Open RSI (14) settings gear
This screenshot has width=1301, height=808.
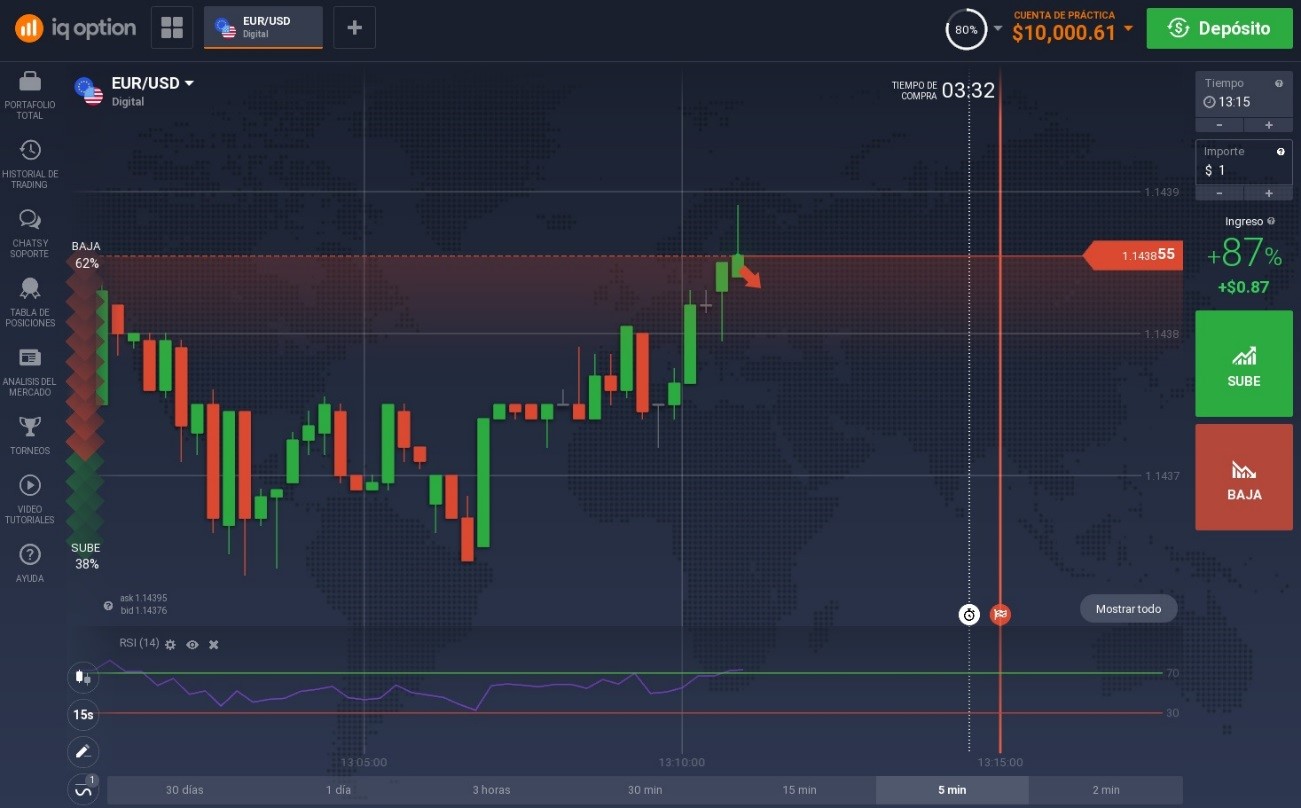pos(170,645)
